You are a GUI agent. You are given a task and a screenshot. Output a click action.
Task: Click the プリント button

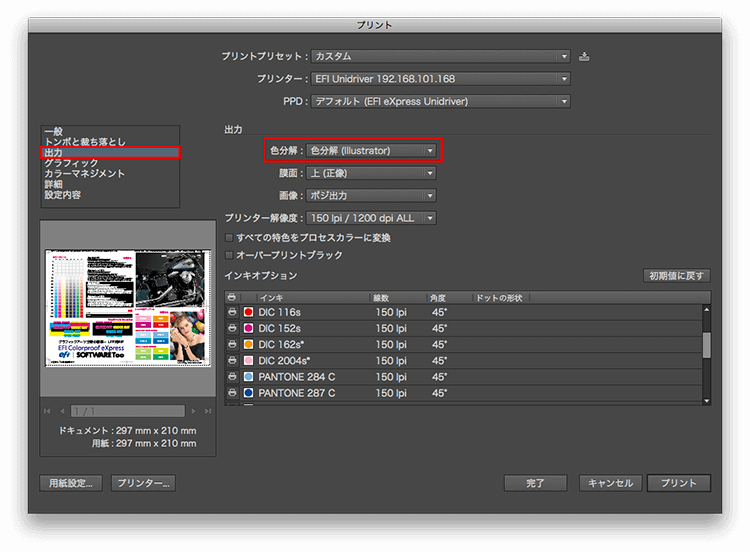click(678, 483)
